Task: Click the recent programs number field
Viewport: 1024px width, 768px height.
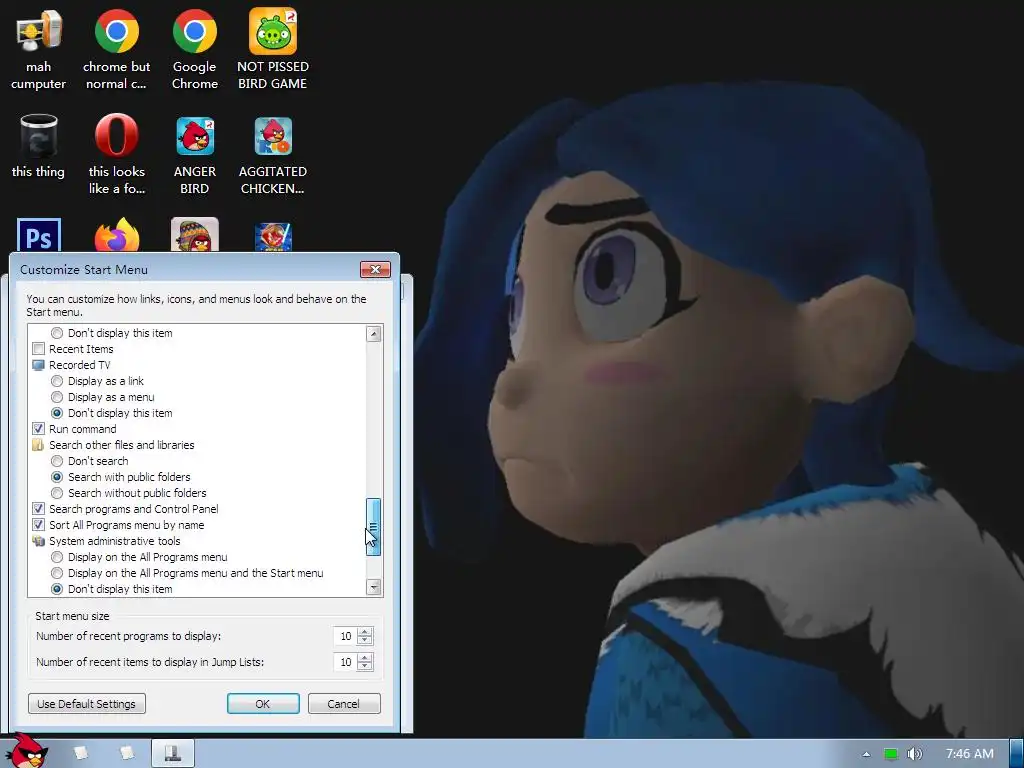Action: point(345,636)
